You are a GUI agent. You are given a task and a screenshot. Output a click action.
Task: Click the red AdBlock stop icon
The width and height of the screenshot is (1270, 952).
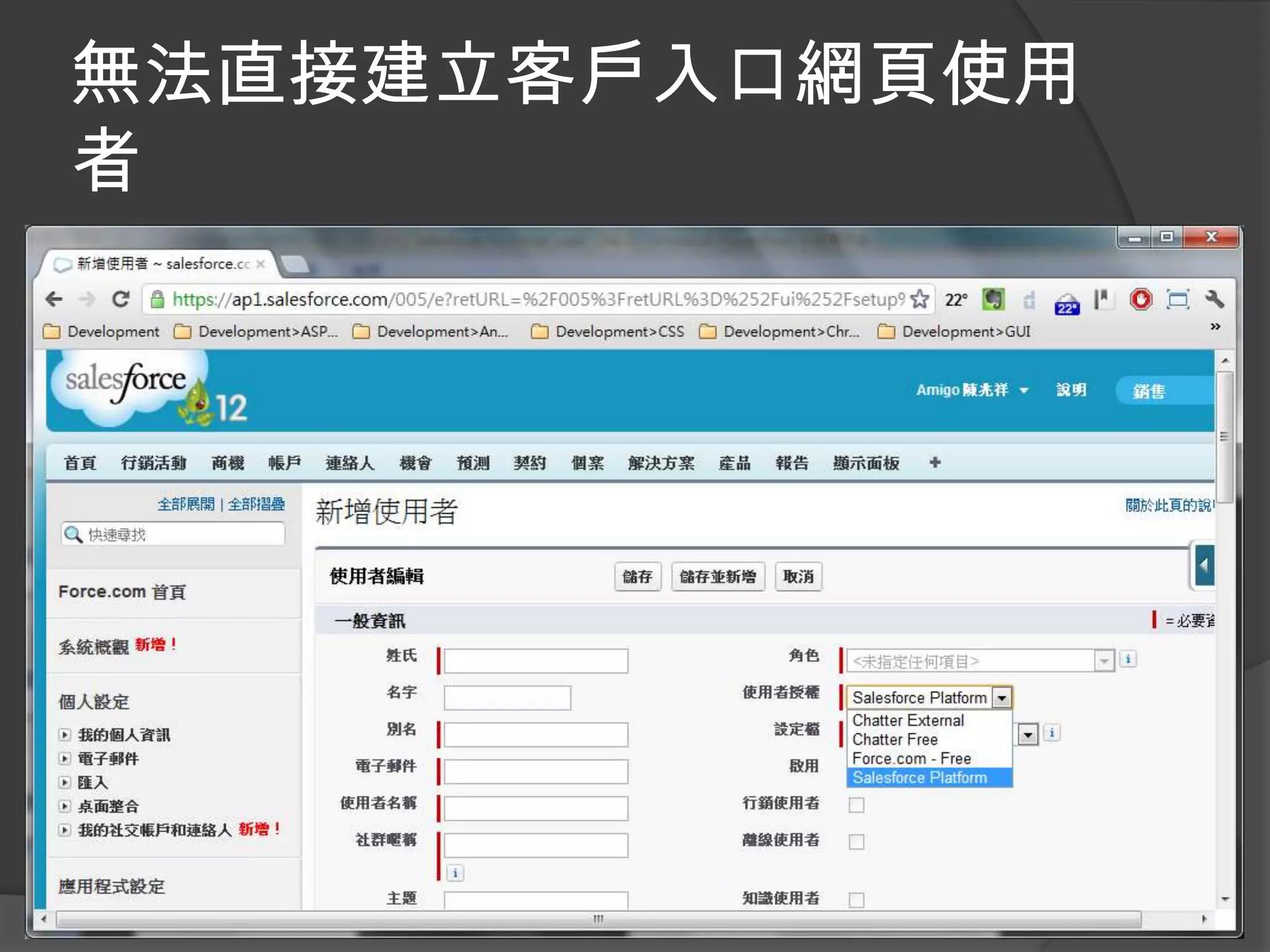point(1140,299)
